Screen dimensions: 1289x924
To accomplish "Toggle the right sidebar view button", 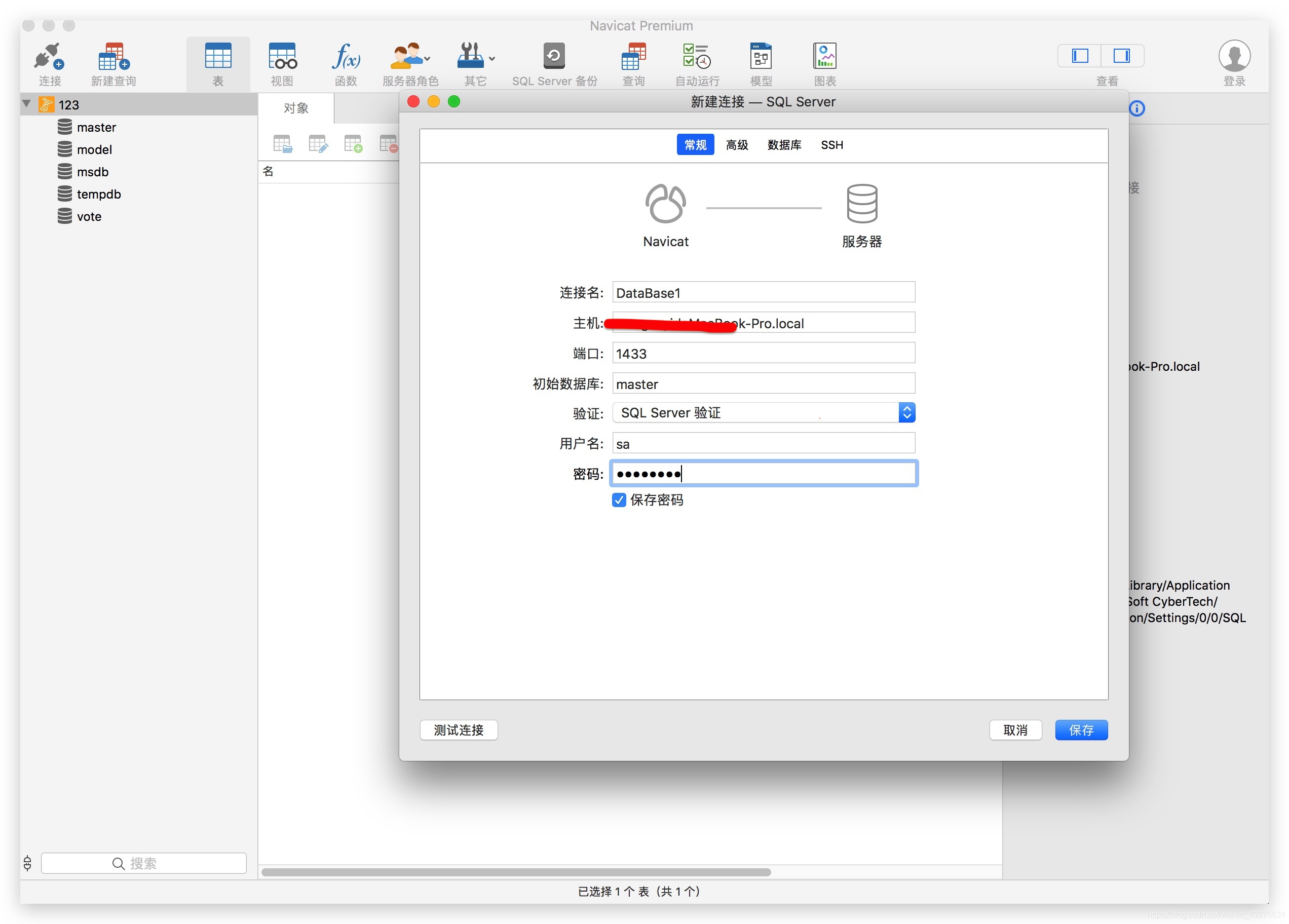I will [1122, 56].
